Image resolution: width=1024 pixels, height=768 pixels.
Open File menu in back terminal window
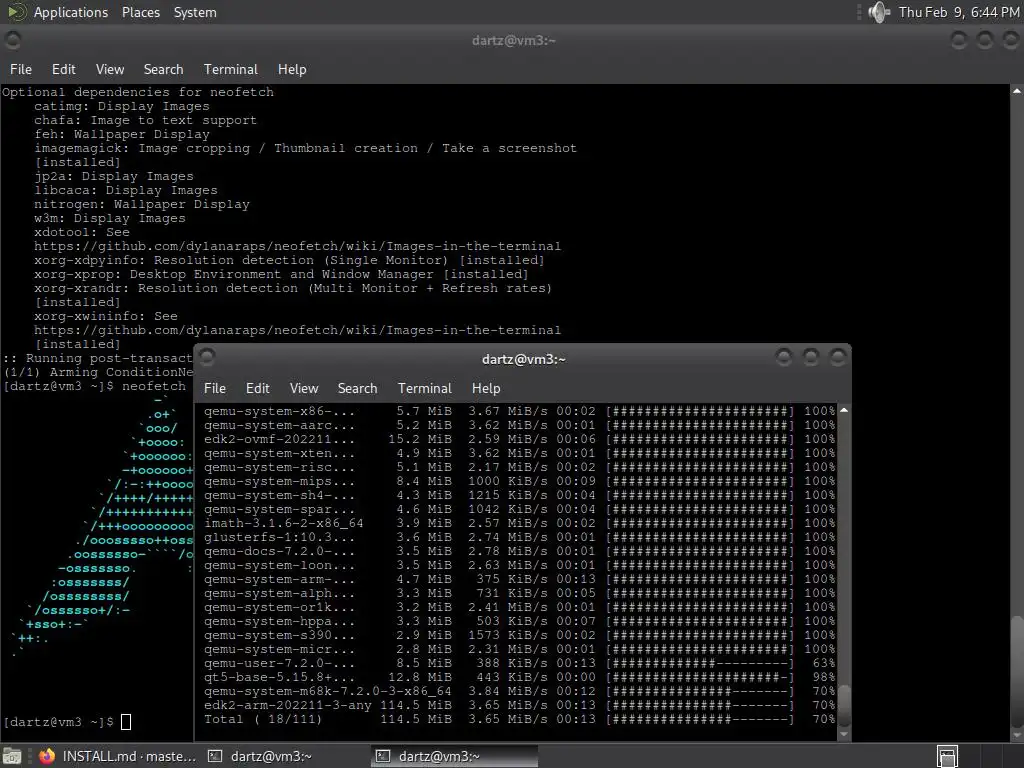20,69
